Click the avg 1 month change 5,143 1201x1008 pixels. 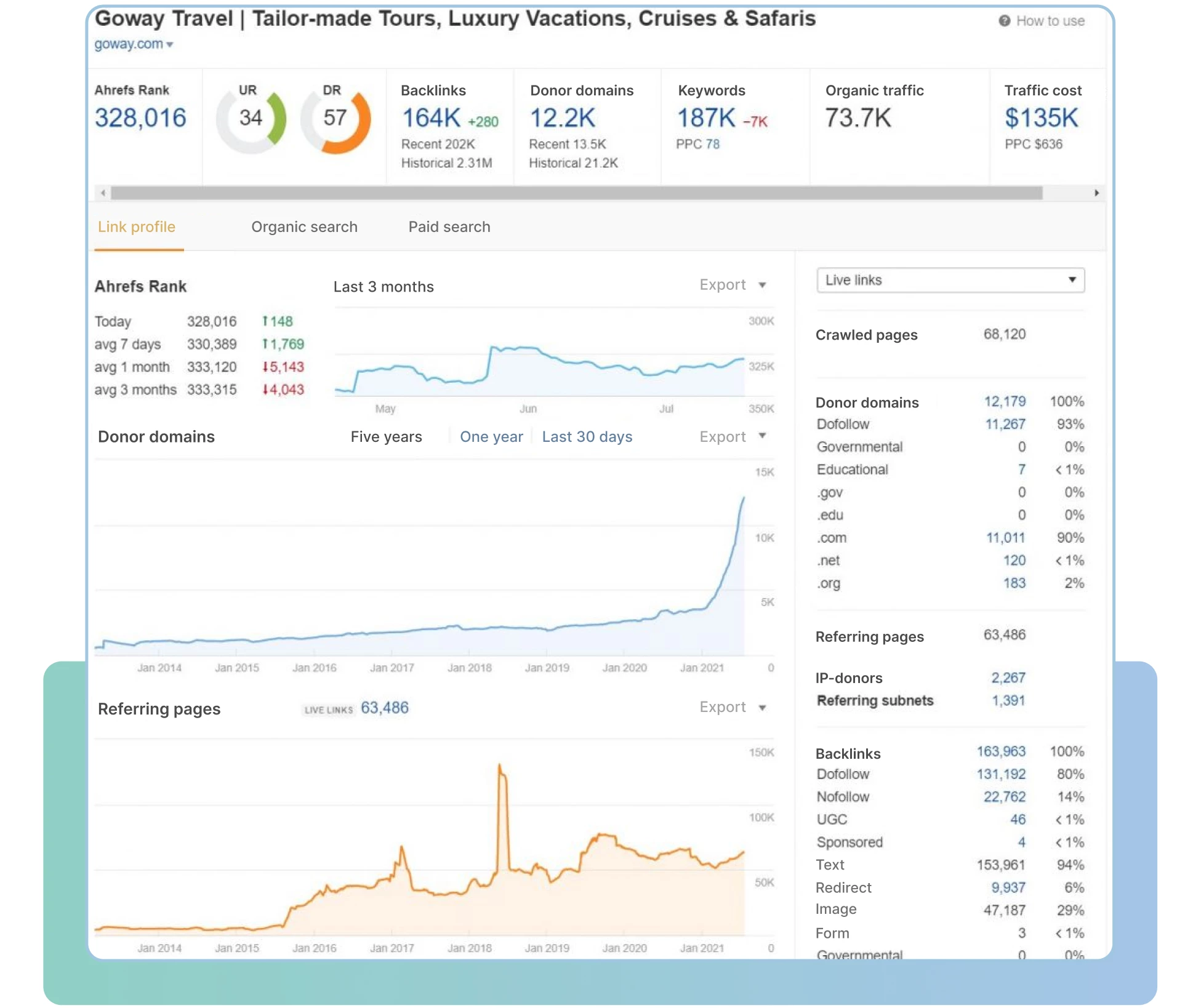click(283, 367)
